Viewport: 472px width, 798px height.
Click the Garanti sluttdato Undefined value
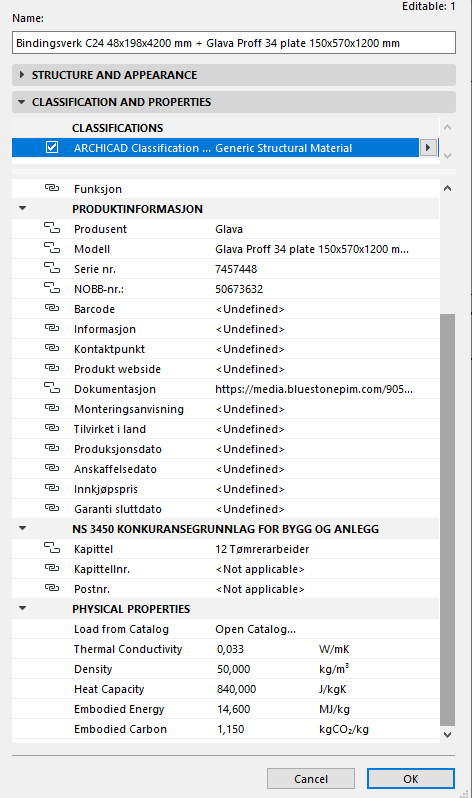coord(250,509)
